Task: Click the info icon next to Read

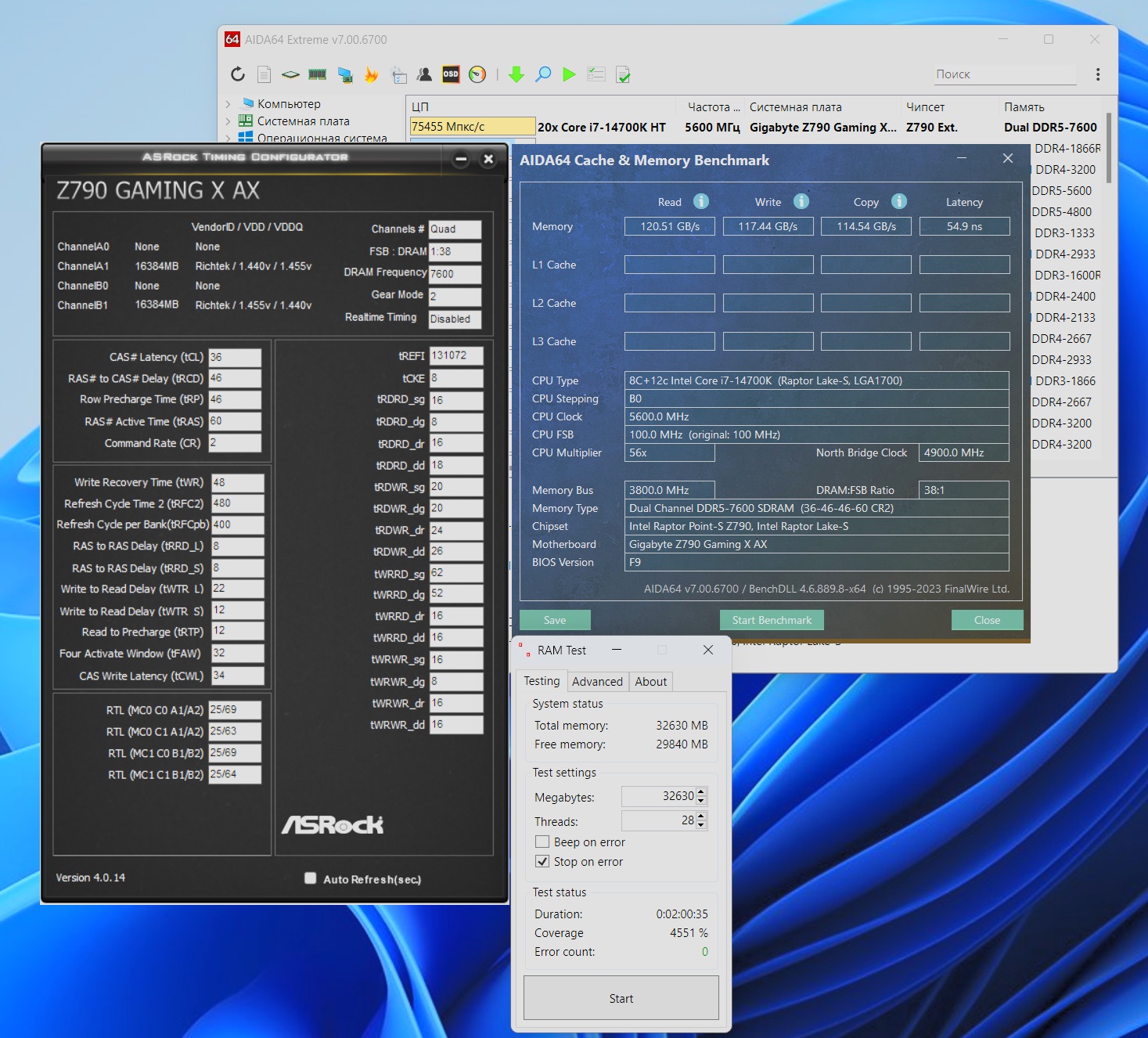Action: [701, 202]
